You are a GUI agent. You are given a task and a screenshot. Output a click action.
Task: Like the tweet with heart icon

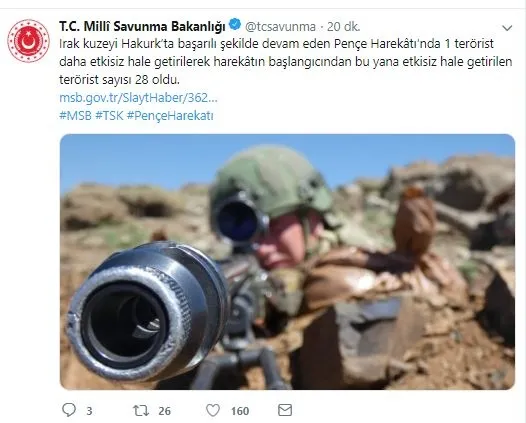(213, 410)
